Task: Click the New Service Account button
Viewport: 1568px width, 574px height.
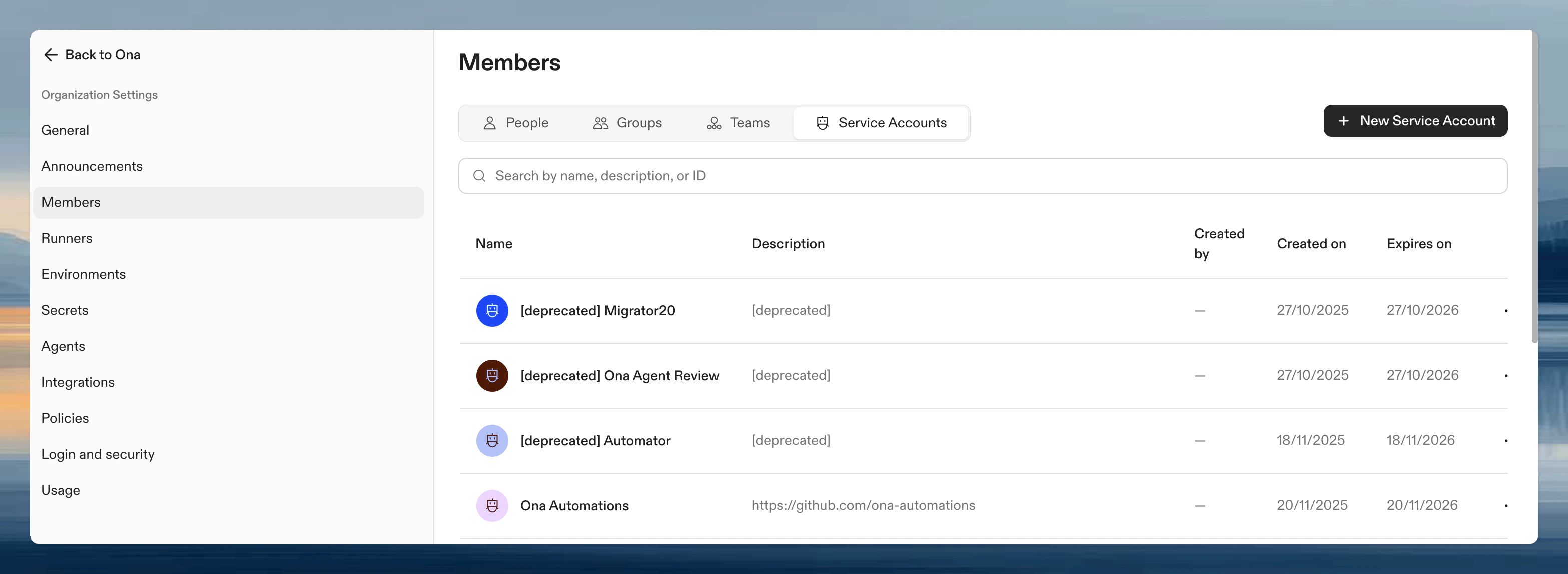Action: 1415,121
